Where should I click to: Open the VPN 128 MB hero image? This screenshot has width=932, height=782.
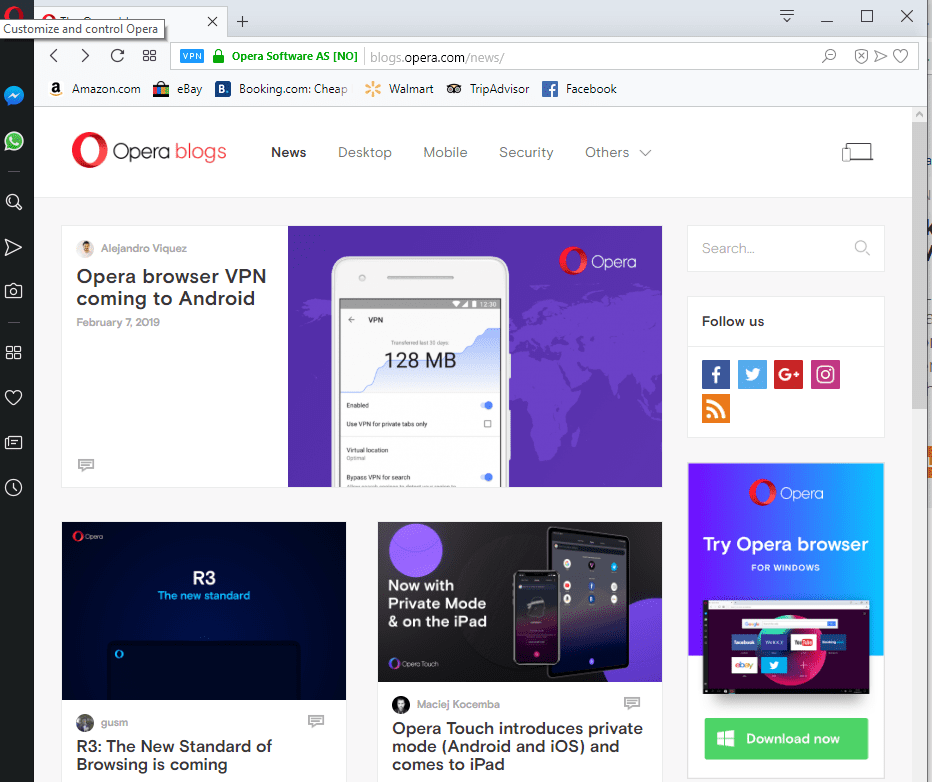[475, 357]
